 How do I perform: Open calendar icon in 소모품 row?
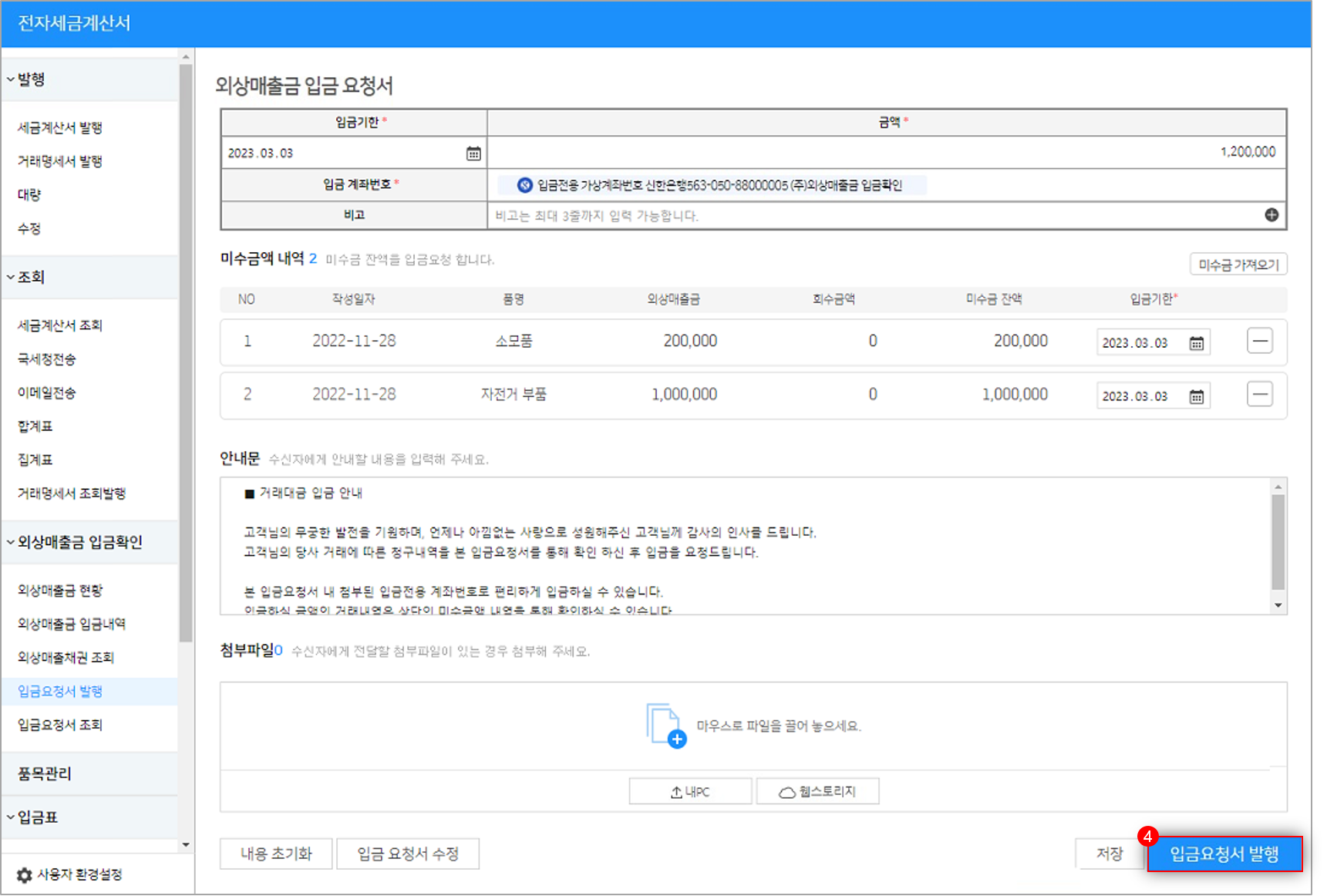tap(1196, 343)
